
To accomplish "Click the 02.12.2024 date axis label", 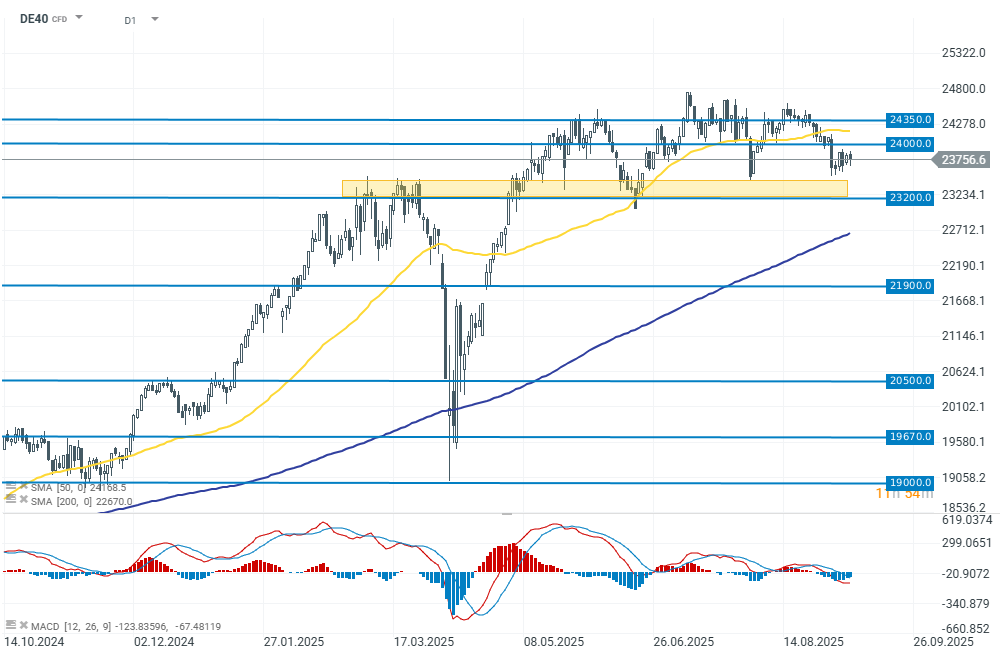I will click(164, 641).
